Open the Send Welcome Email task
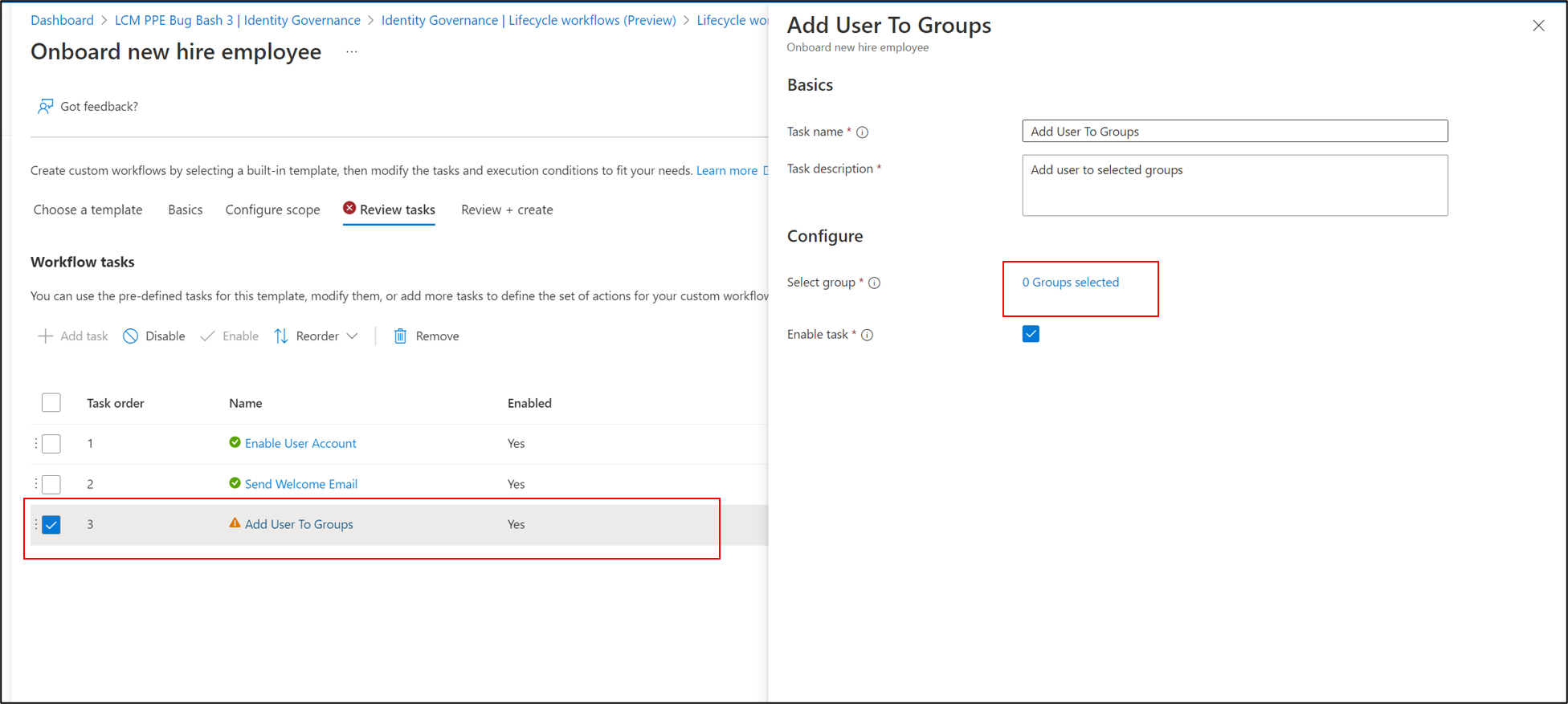 click(300, 484)
